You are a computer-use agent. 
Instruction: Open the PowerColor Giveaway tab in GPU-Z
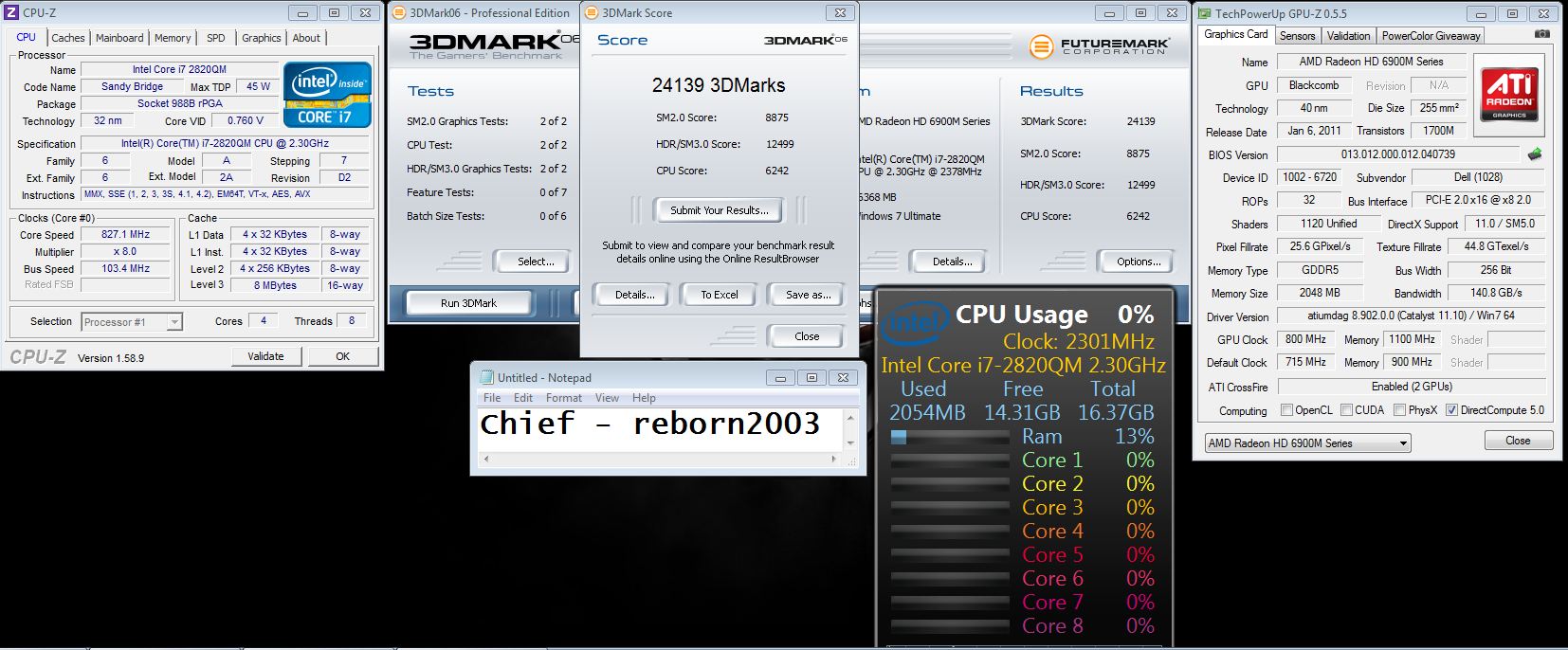tap(1431, 36)
